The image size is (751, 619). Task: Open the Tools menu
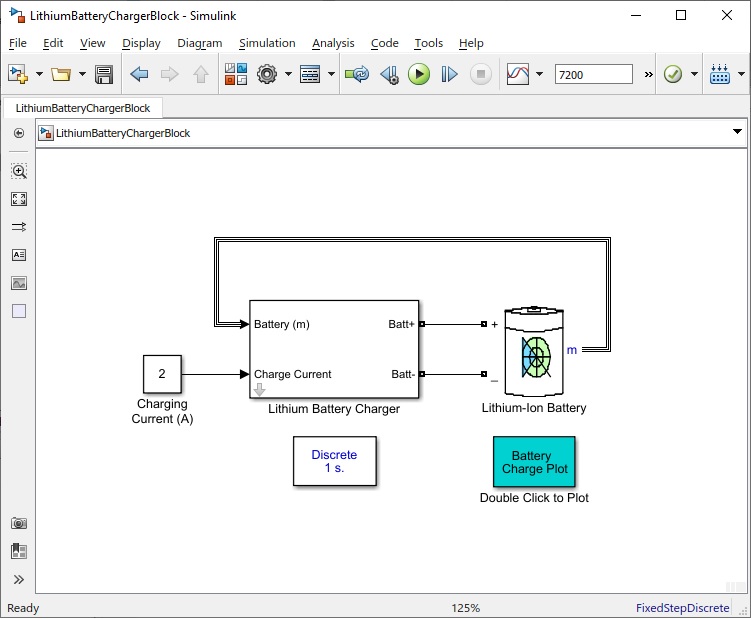(x=429, y=43)
